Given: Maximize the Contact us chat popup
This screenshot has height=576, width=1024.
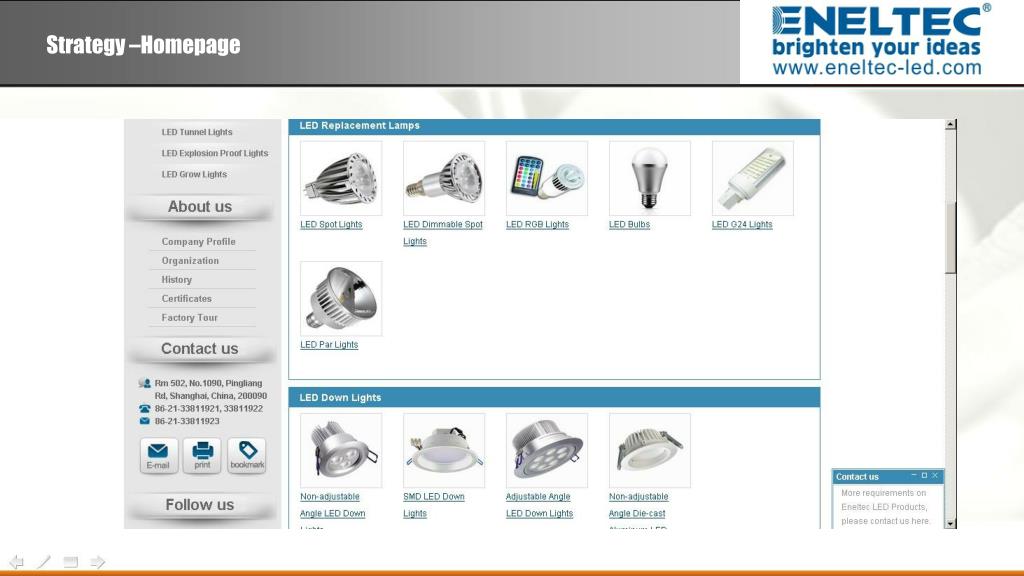Looking at the screenshot, I should [924, 475].
